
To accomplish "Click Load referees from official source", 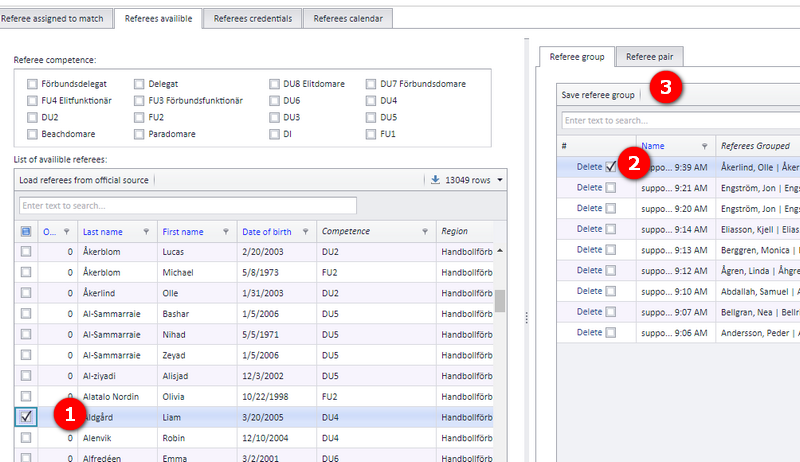I will (84, 180).
